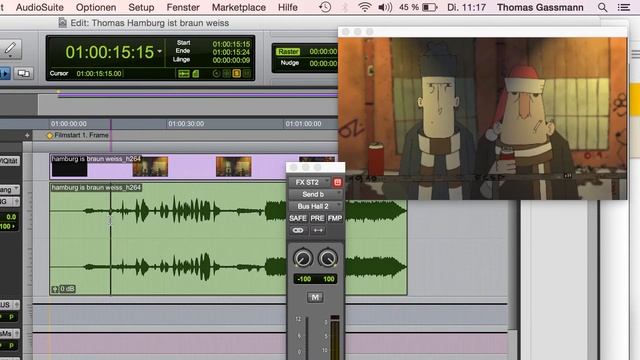Click the Cursor value 01:00:15:15.00
Image resolution: width=640 pixels, height=360 pixels.
(99, 73)
